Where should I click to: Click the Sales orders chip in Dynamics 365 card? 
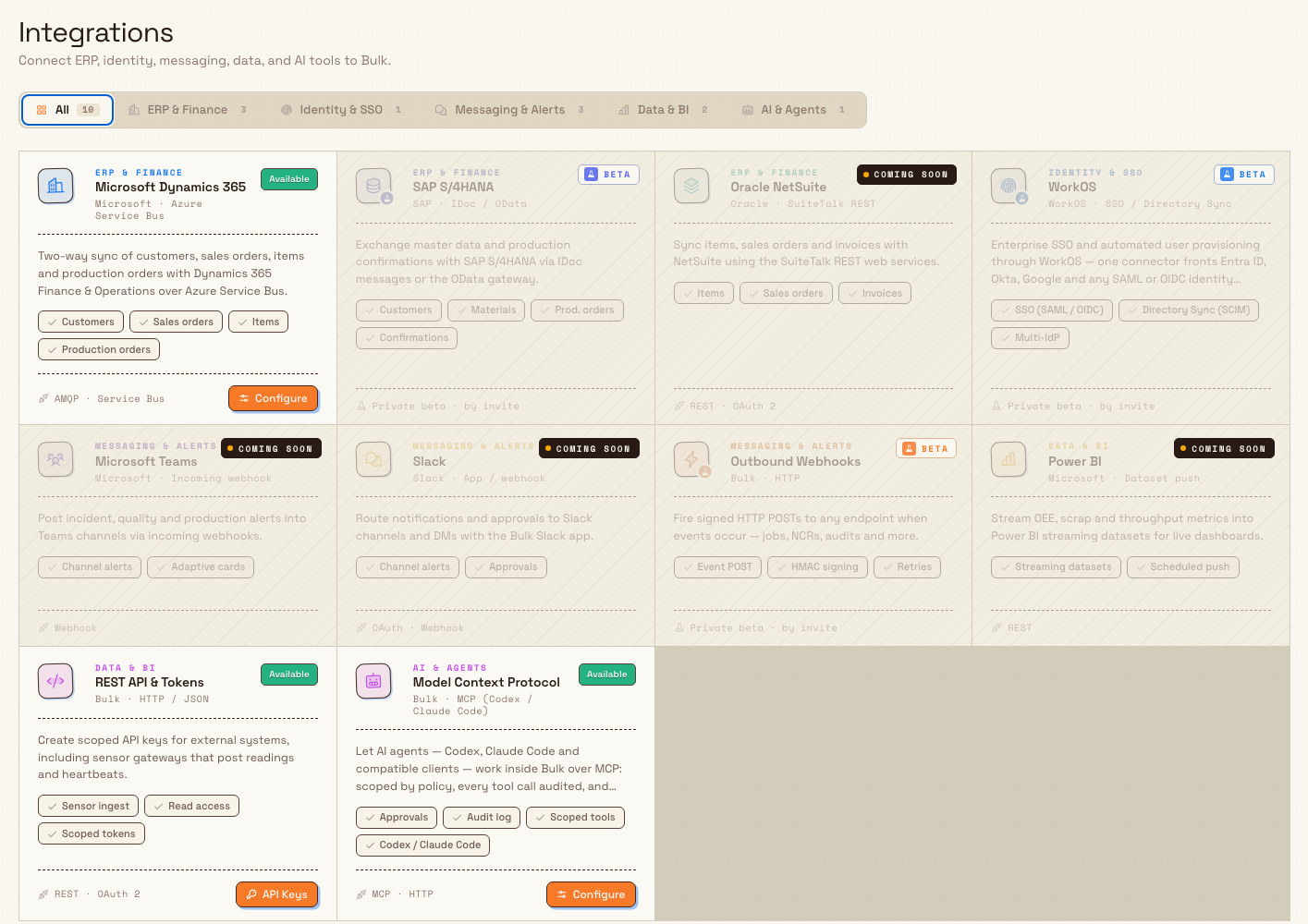pos(176,322)
